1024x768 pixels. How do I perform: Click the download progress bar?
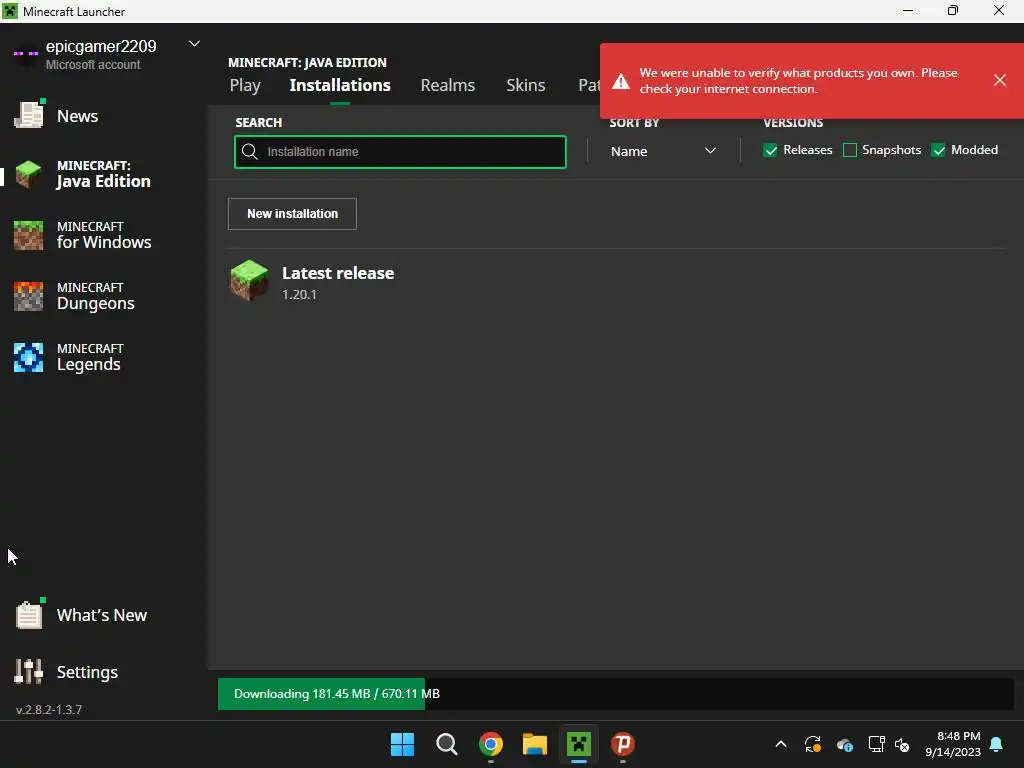tap(615, 694)
